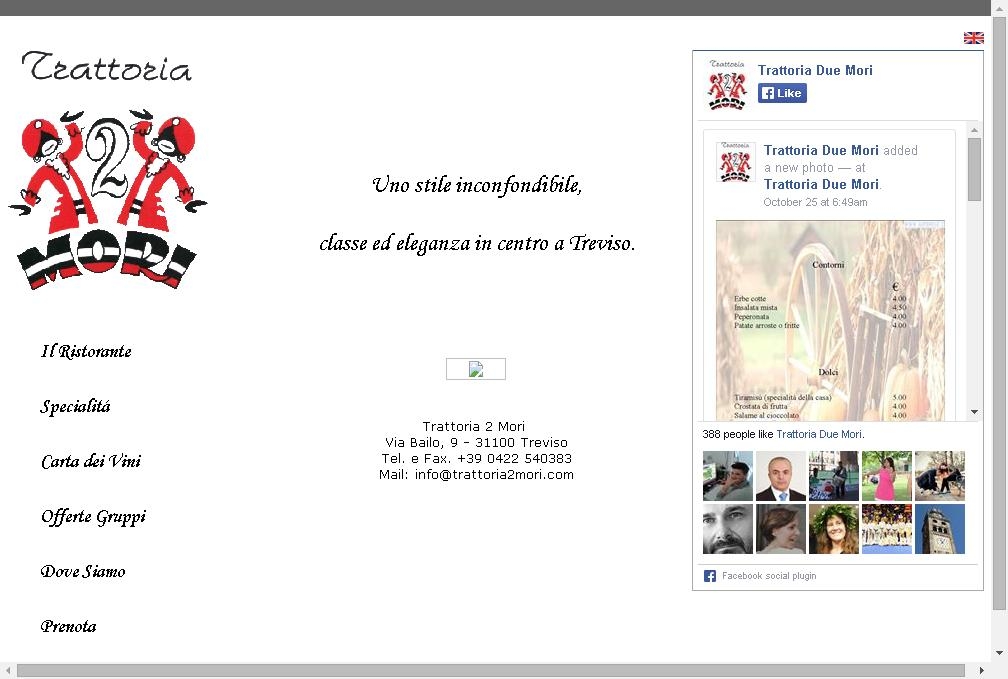
Task: Click the broken image in page center
Action: pos(476,369)
